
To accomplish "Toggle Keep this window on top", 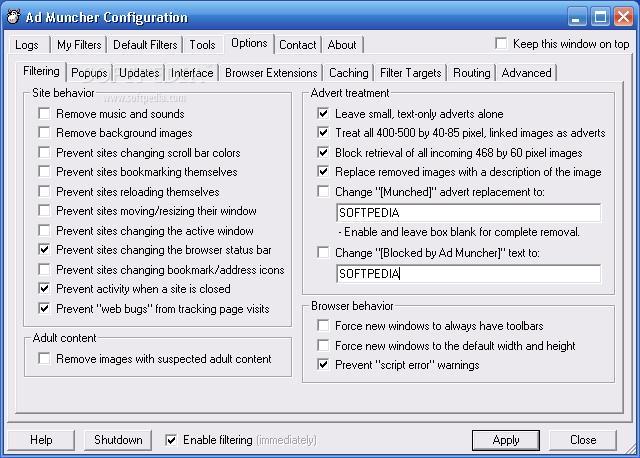I will pos(502,44).
